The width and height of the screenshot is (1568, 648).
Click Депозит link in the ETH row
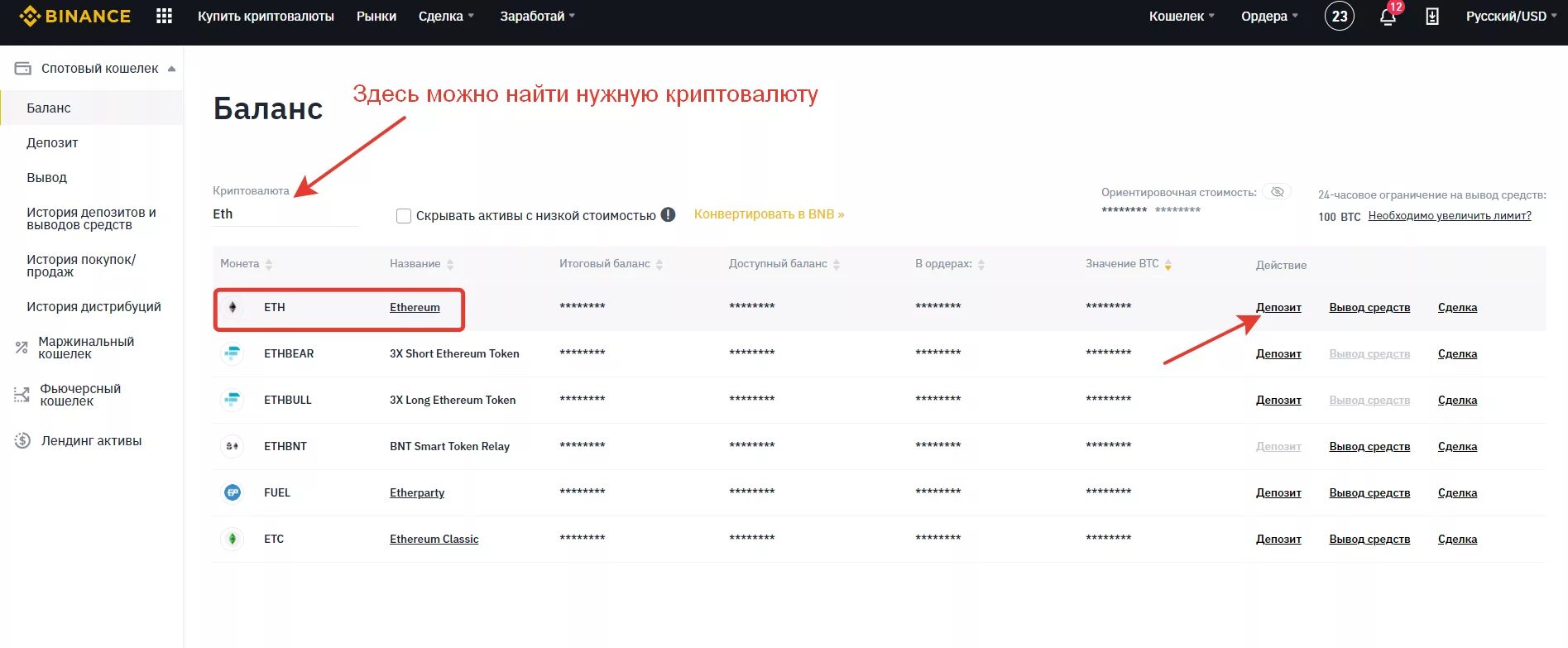click(x=1278, y=307)
